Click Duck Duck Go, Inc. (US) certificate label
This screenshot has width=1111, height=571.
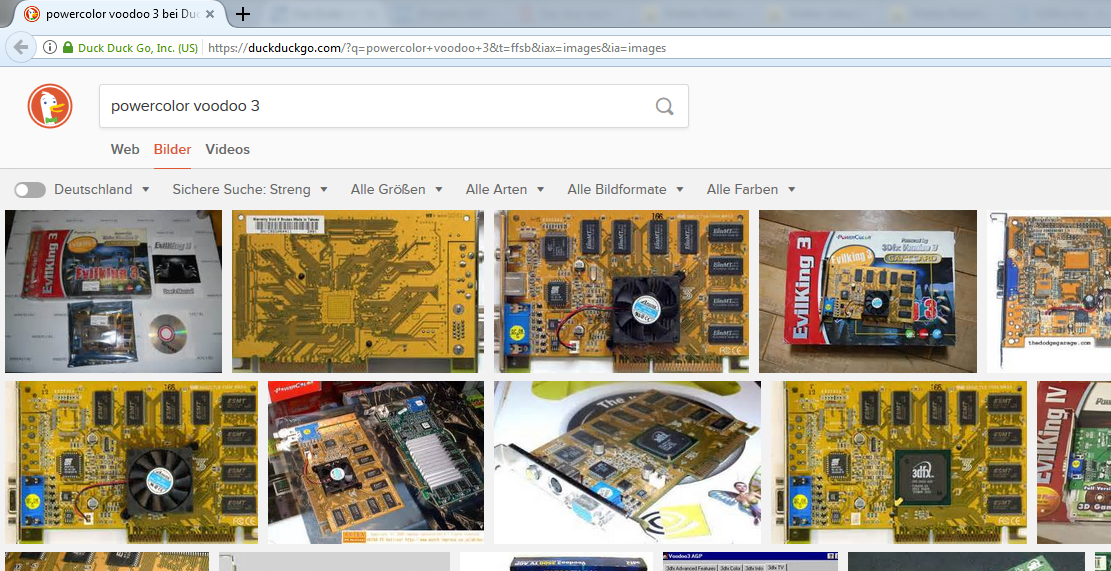[x=137, y=48]
